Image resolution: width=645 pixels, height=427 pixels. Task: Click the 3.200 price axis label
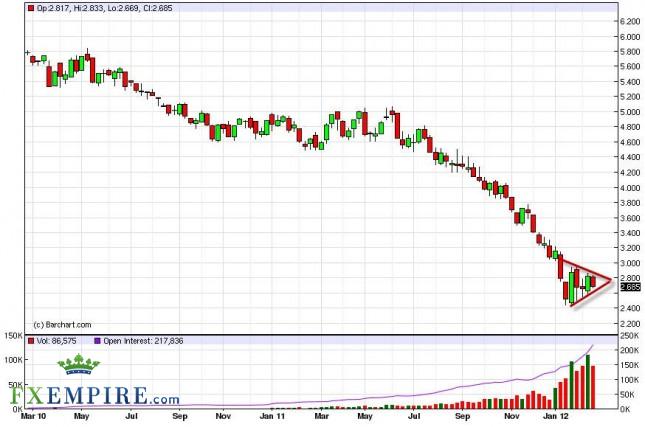point(630,248)
